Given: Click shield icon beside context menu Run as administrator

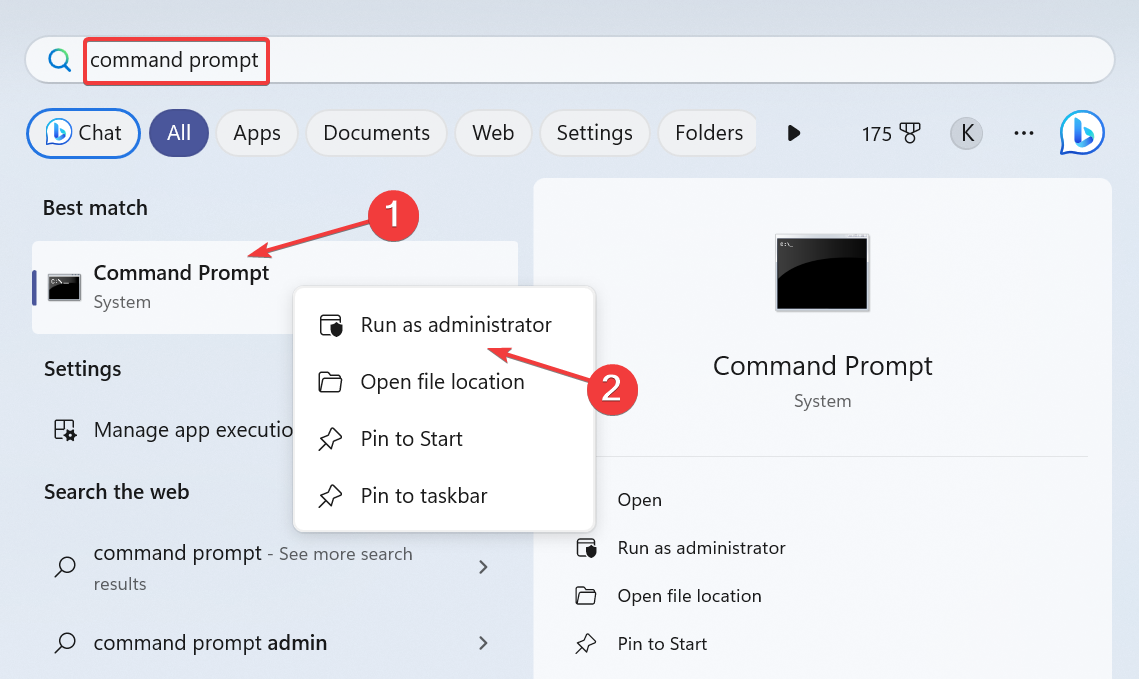Looking at the screenshot, I should tap(330, 326).
